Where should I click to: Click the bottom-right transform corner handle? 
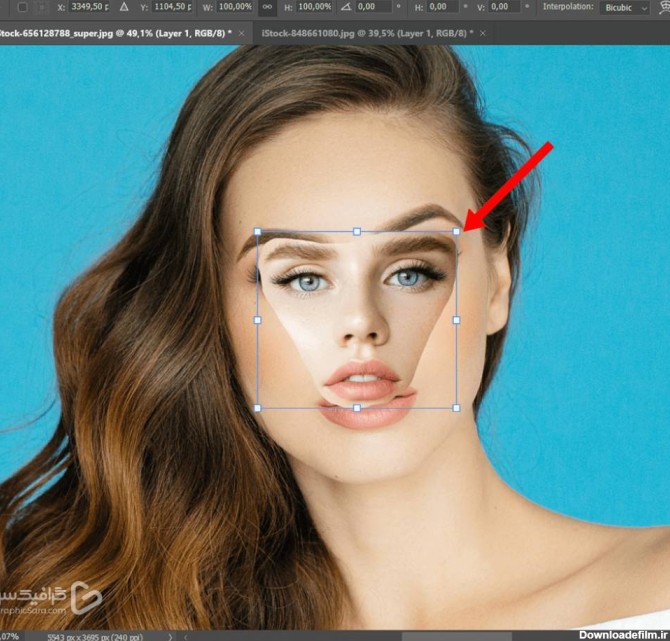pos(456,408)
